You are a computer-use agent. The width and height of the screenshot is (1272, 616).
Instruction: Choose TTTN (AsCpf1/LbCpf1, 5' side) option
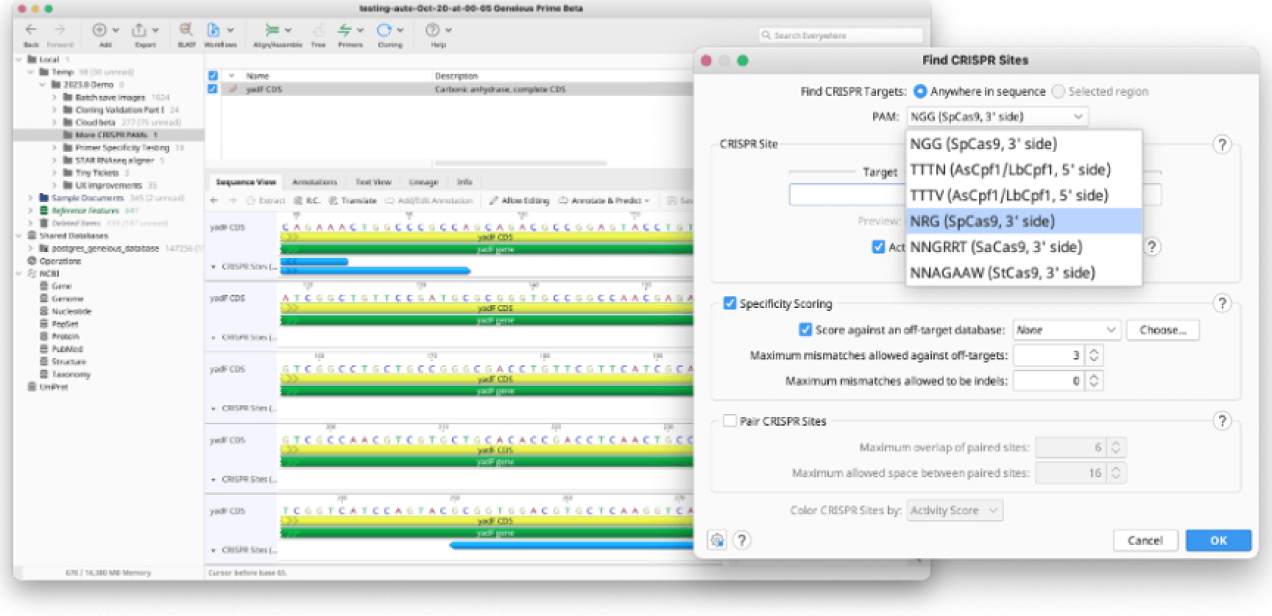click(x=1023, y=169)
